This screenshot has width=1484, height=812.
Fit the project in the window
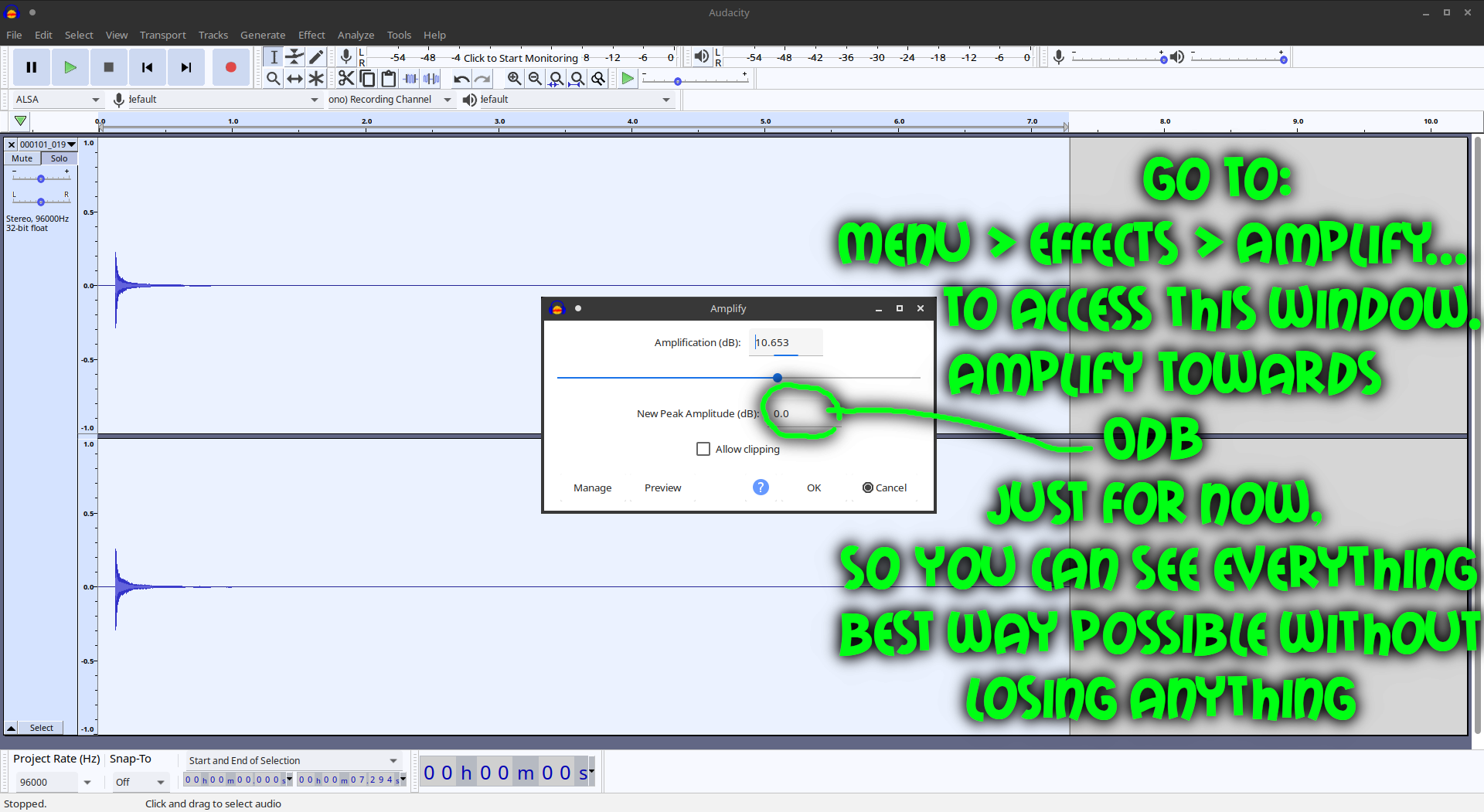coord(578,78)
